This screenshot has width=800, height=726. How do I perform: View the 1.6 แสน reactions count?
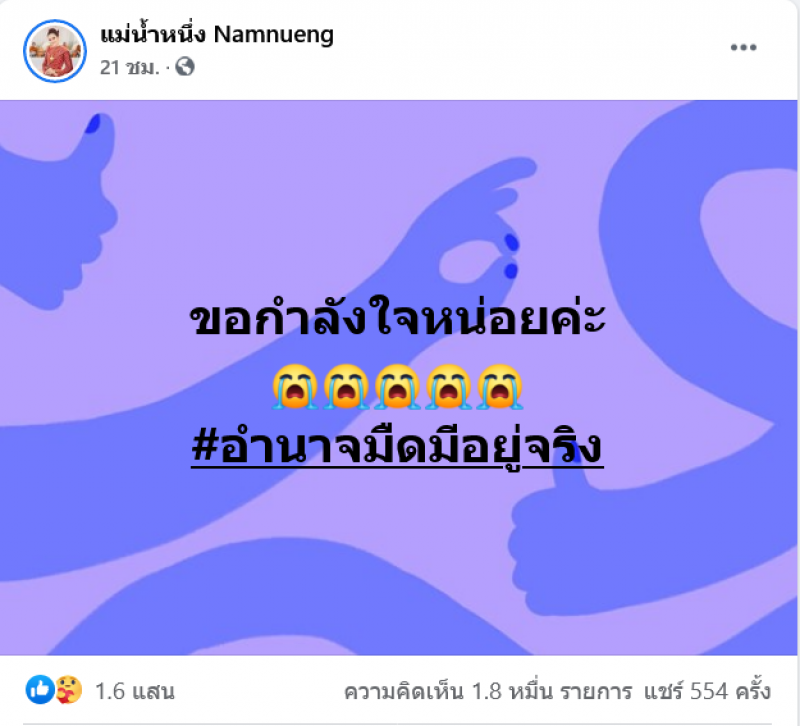pos(135,691)
